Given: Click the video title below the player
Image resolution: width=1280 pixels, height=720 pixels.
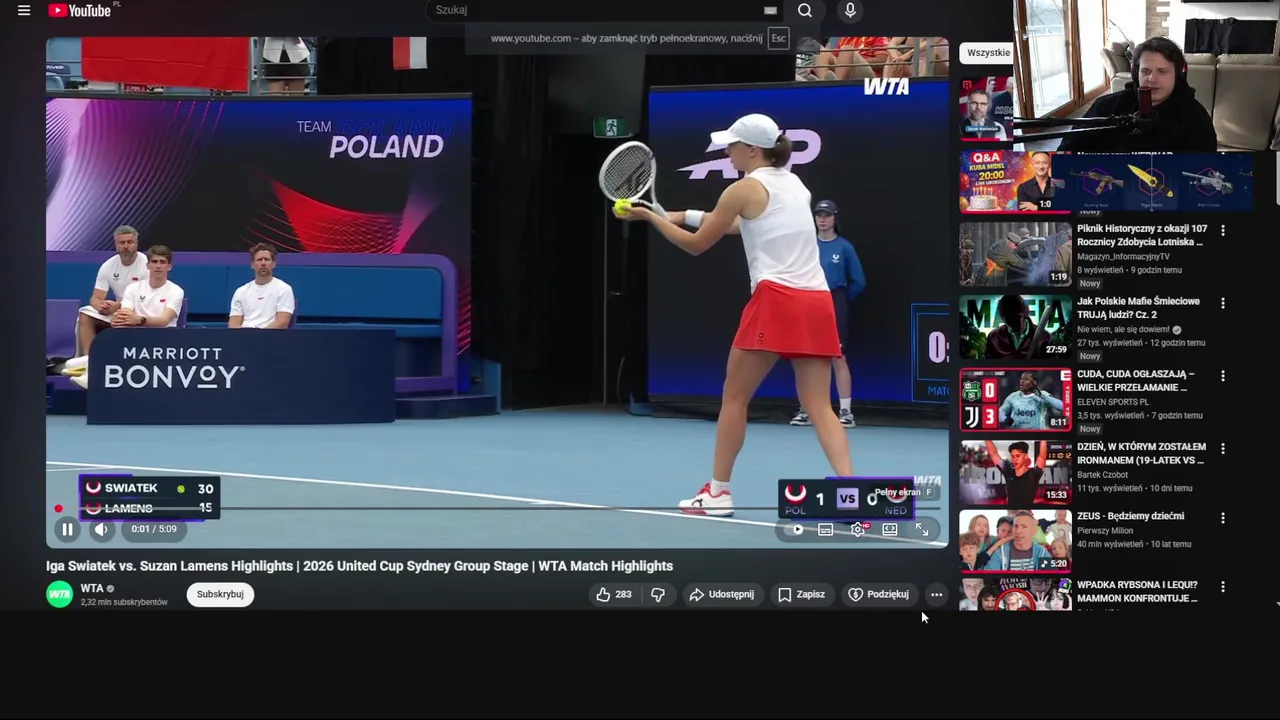Looking at the screenshot, I should (x=359, y=566).
